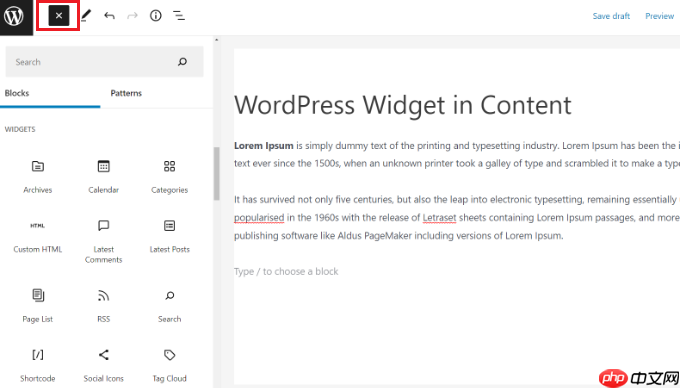
Task: Insert the Custom HTML block
Action: (x=38, y=237)
